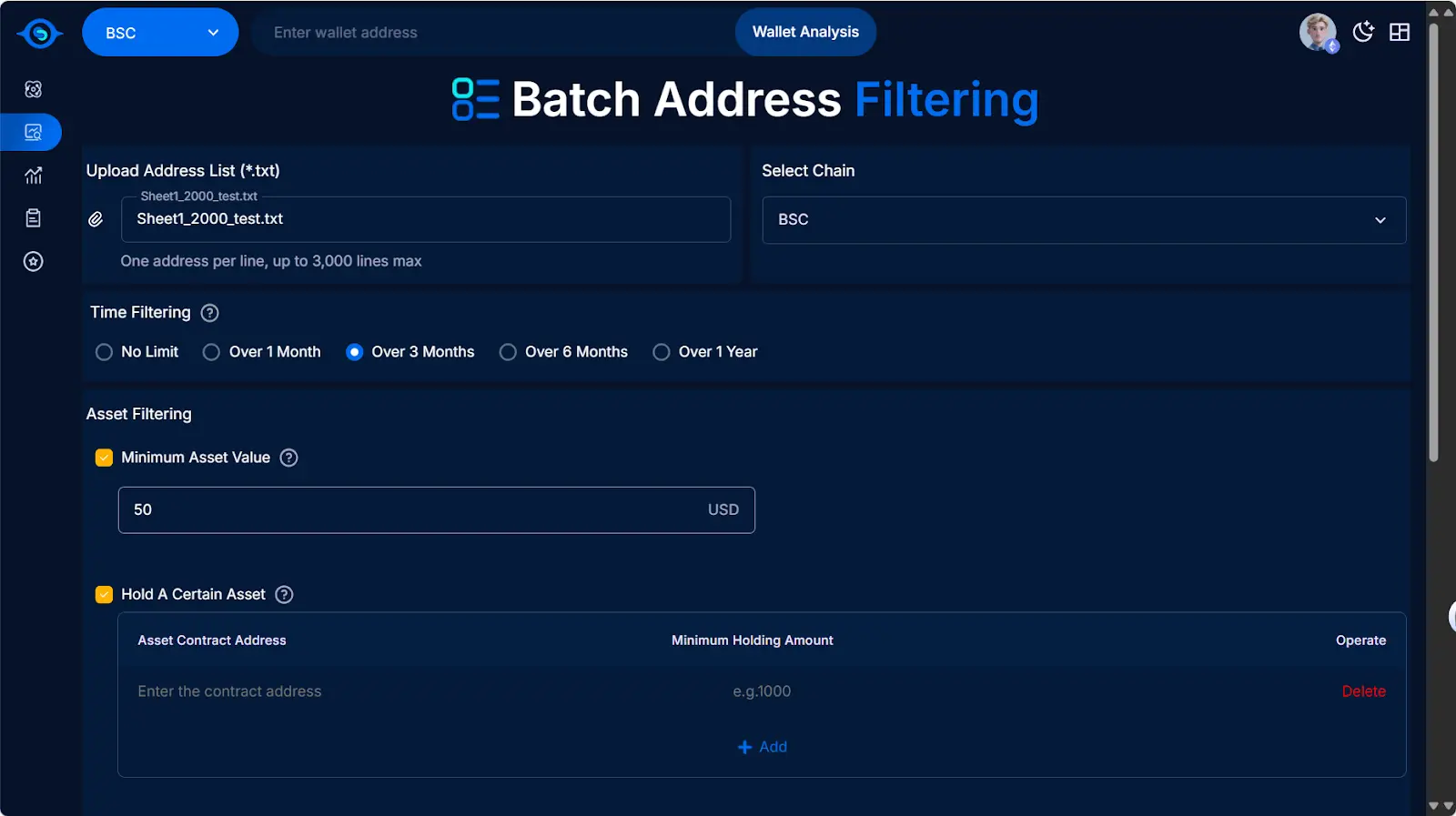
Task: Click the Enter wallet address search field
Action: tap(491, 33)
